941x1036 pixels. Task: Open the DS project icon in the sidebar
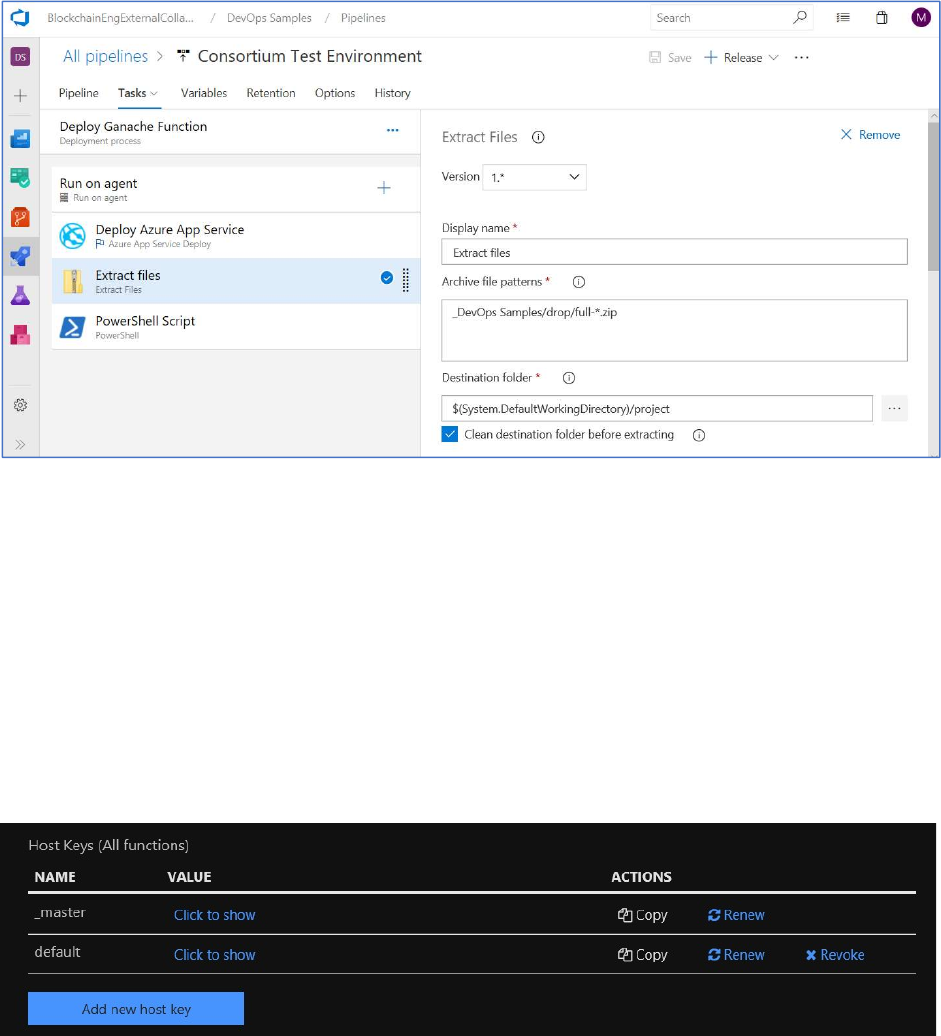pos(20,57)
